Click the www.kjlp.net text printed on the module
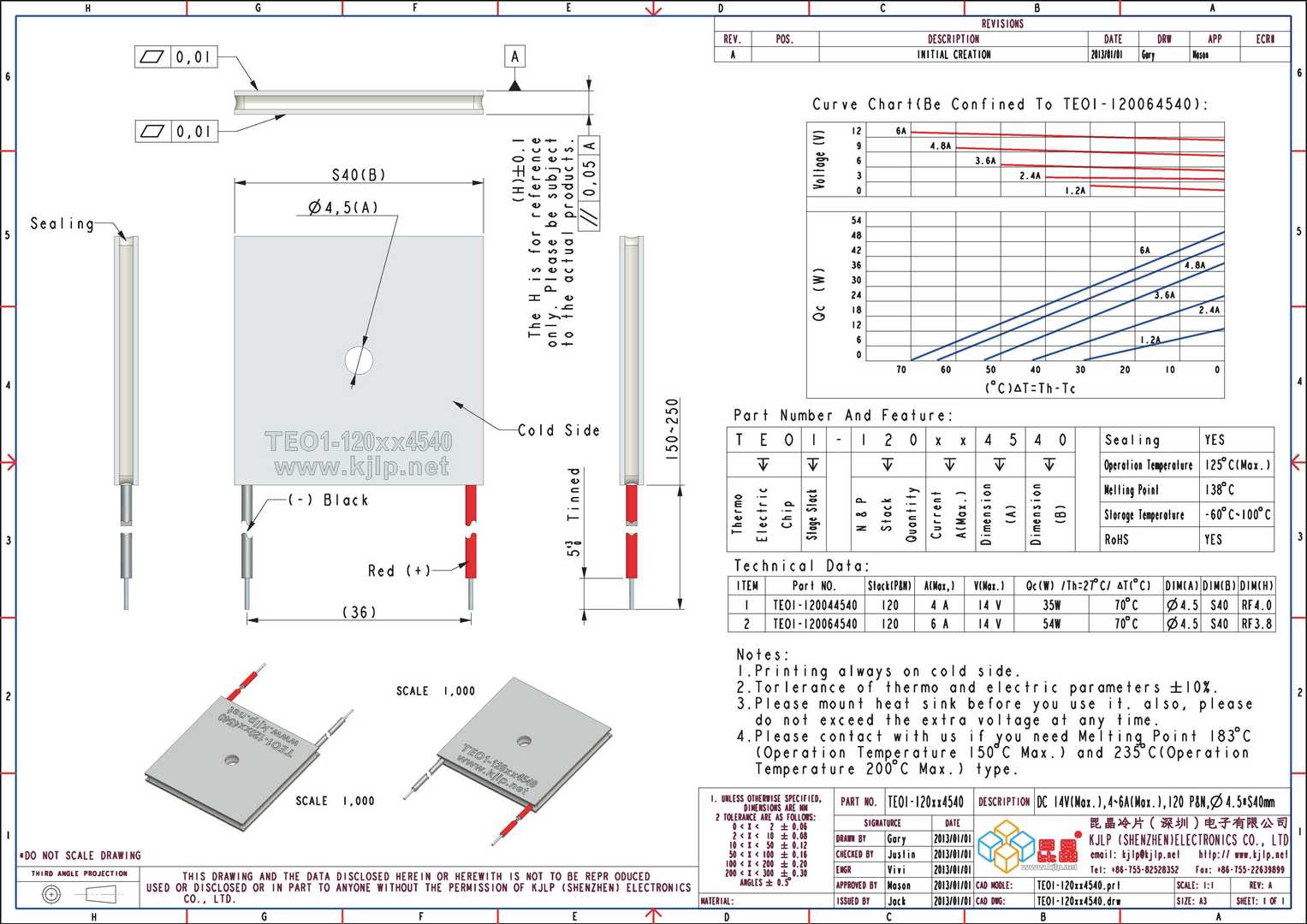Screen dimensions: 1307x924 click(x=360, y=467)
